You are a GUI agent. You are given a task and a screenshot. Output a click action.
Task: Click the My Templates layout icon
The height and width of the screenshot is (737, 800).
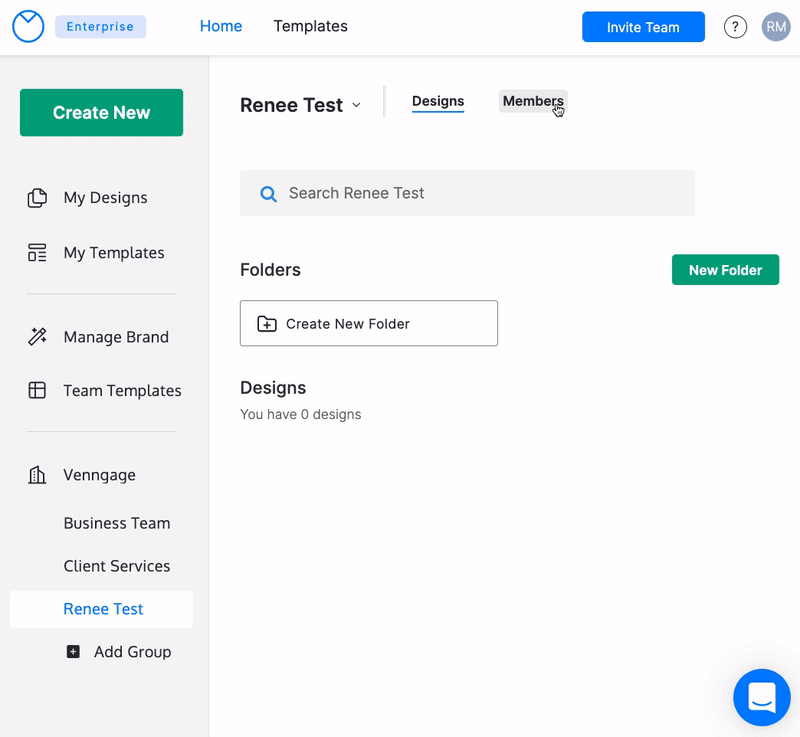click(x=37, y=253)
